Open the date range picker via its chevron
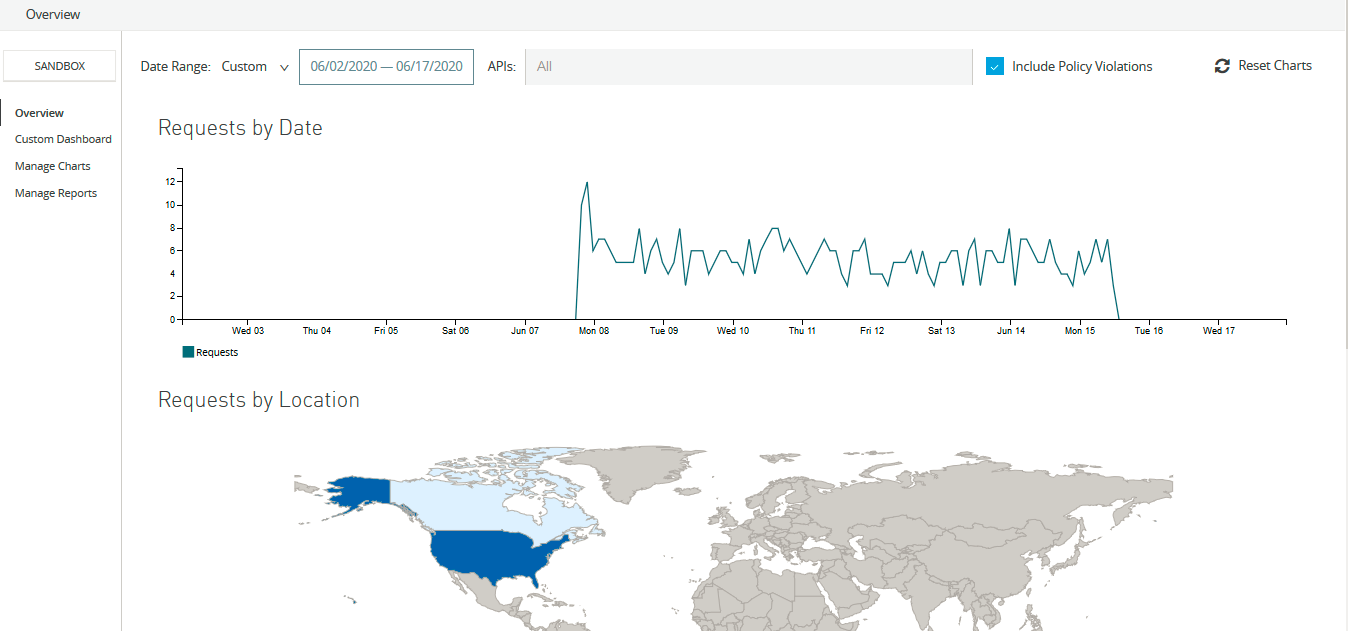 tap(285, 66)
